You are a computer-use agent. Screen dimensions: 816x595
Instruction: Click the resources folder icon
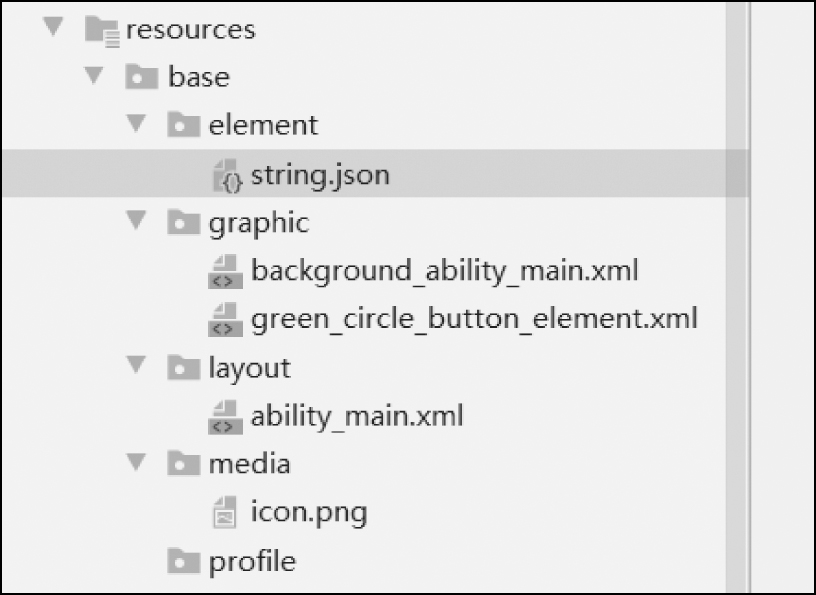tap(103, 30)
